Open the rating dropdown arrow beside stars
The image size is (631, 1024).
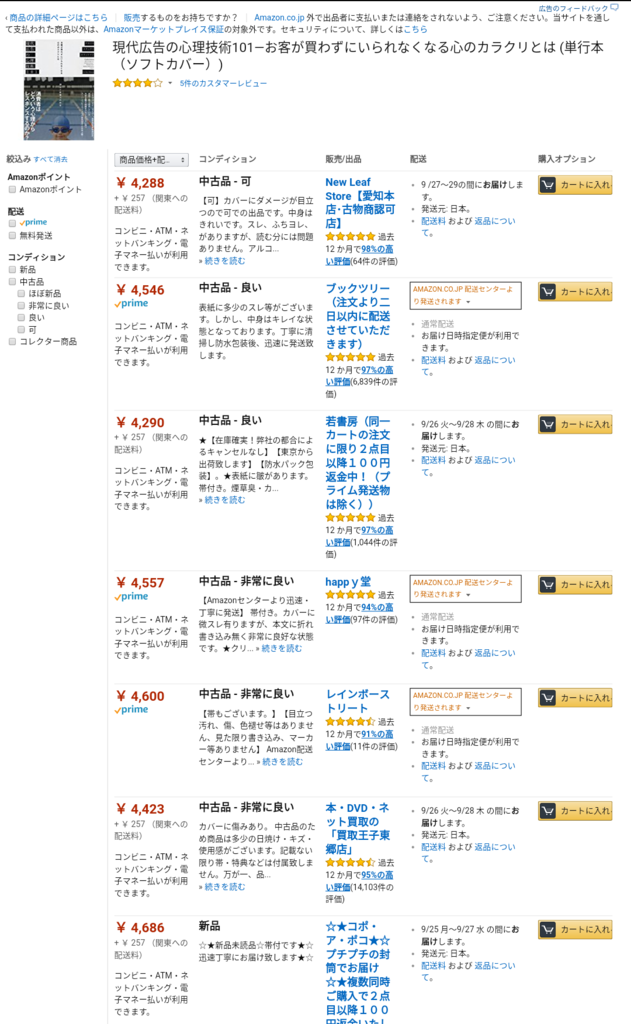(170, 83)
